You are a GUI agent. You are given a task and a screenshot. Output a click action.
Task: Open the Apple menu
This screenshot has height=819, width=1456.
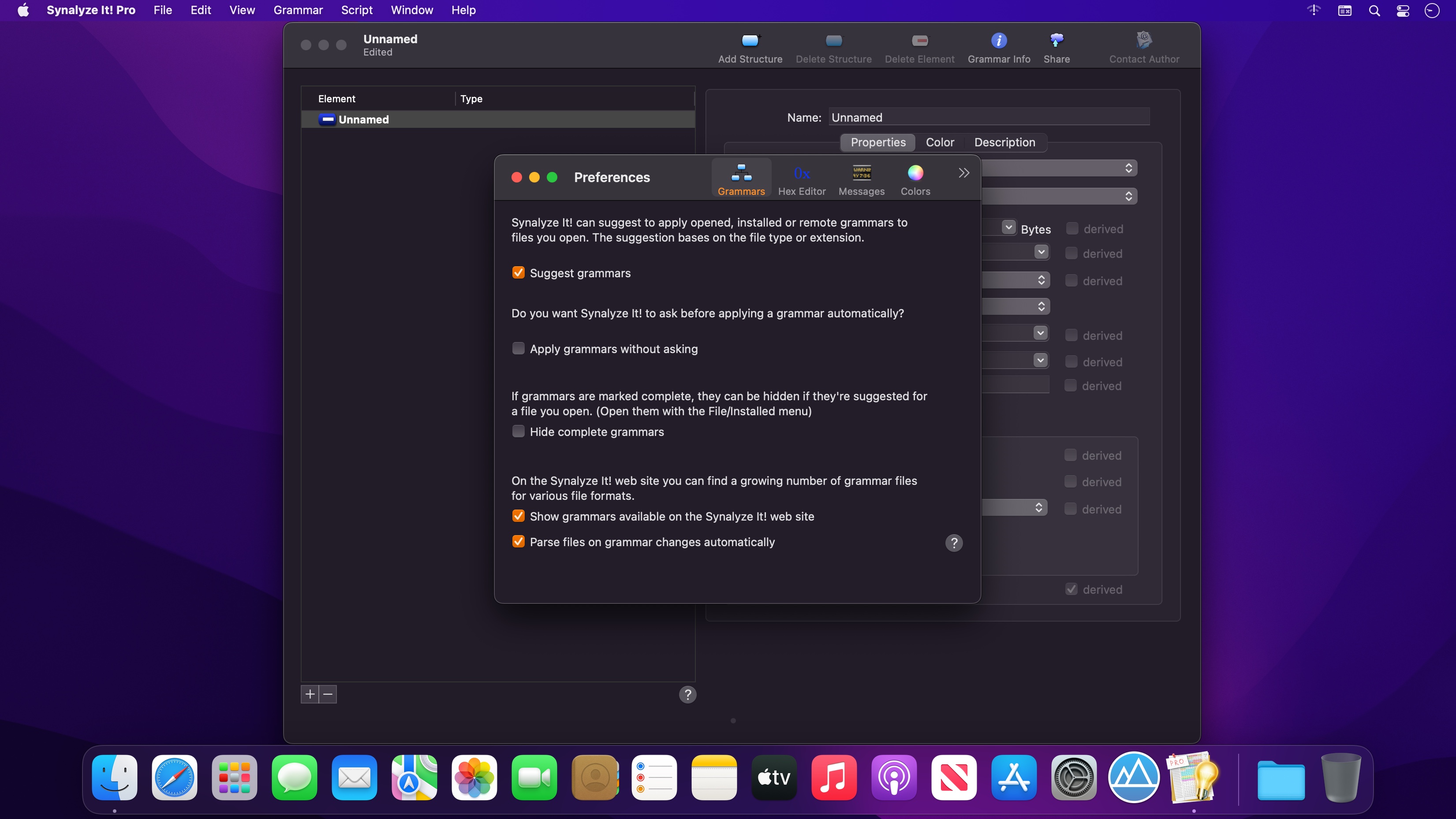[x=23, y=10]
